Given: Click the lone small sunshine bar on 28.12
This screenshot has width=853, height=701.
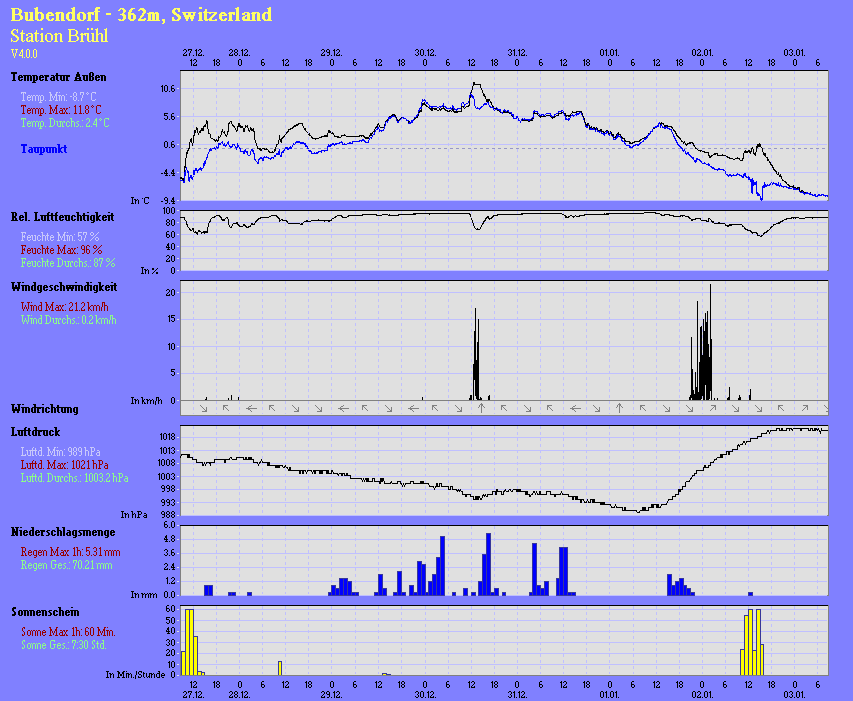Looking at the screenshot, I should pyautogui.click(x=280, y=668).
